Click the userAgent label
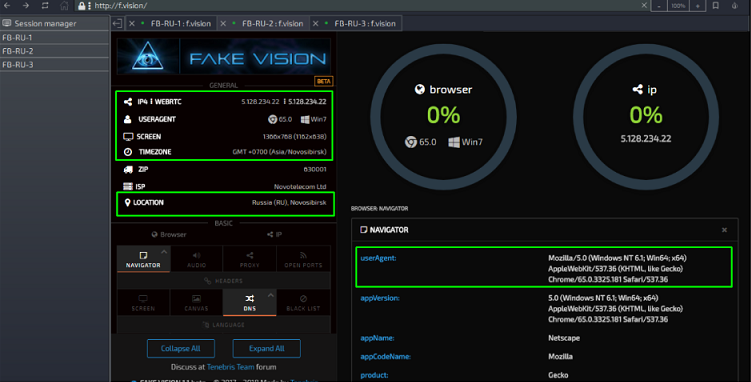The image size is (751, 382). click(x=378, y=258)
